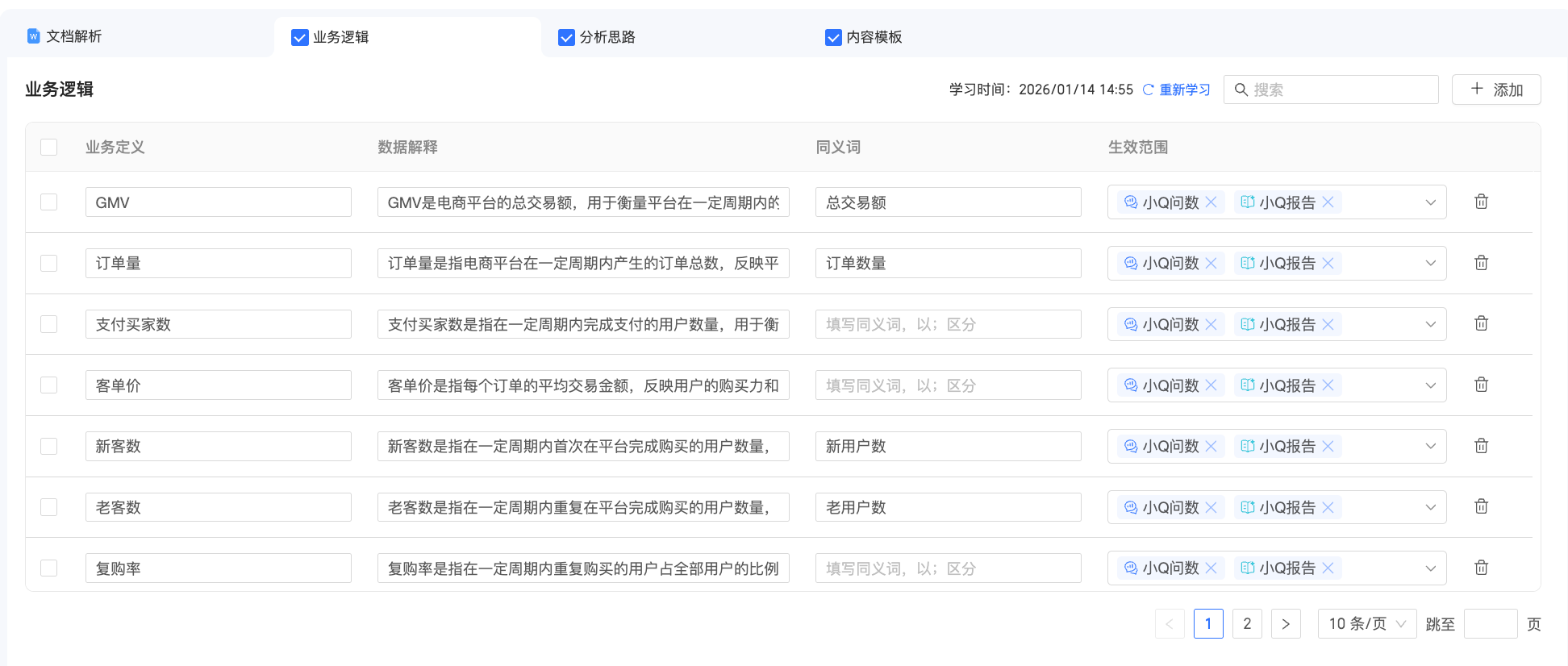Delete the 新客数 row with trash icon

(x=1481, y=446)
